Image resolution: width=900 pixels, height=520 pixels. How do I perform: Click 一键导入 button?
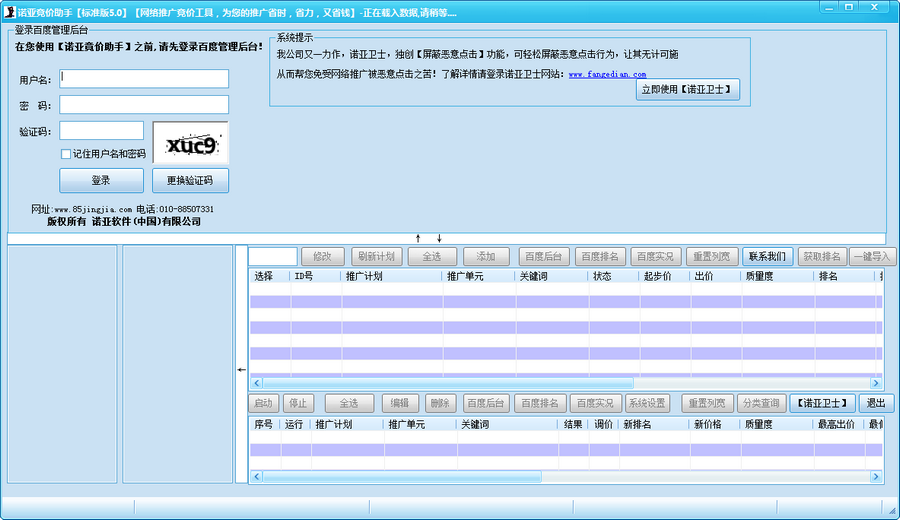click(x=872, y=257)
